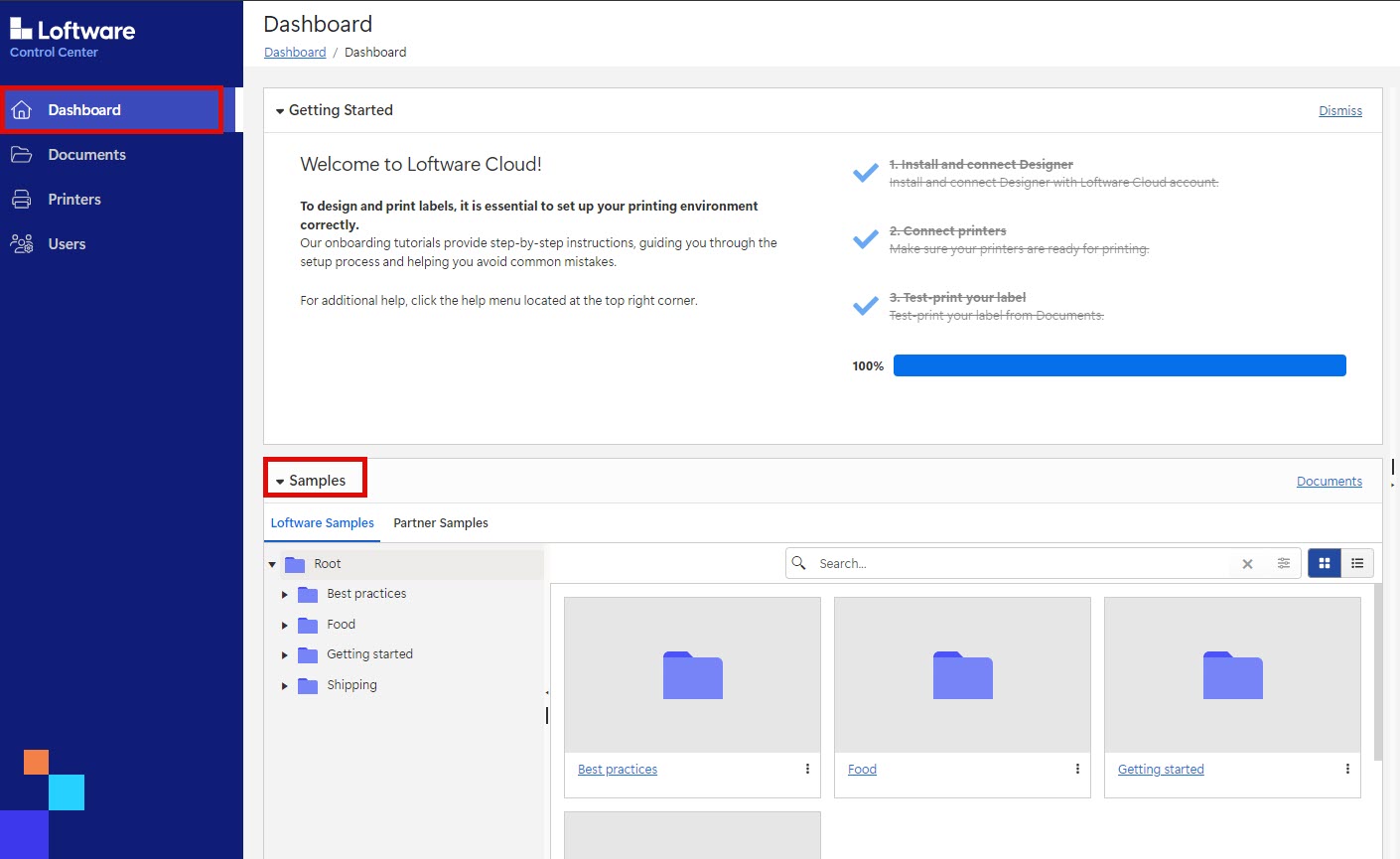Image resolution: width=1400 pixels, height=859 pixels.
Task: Open three-dot menu for Getting started folder
Action: coord(1347,769)
